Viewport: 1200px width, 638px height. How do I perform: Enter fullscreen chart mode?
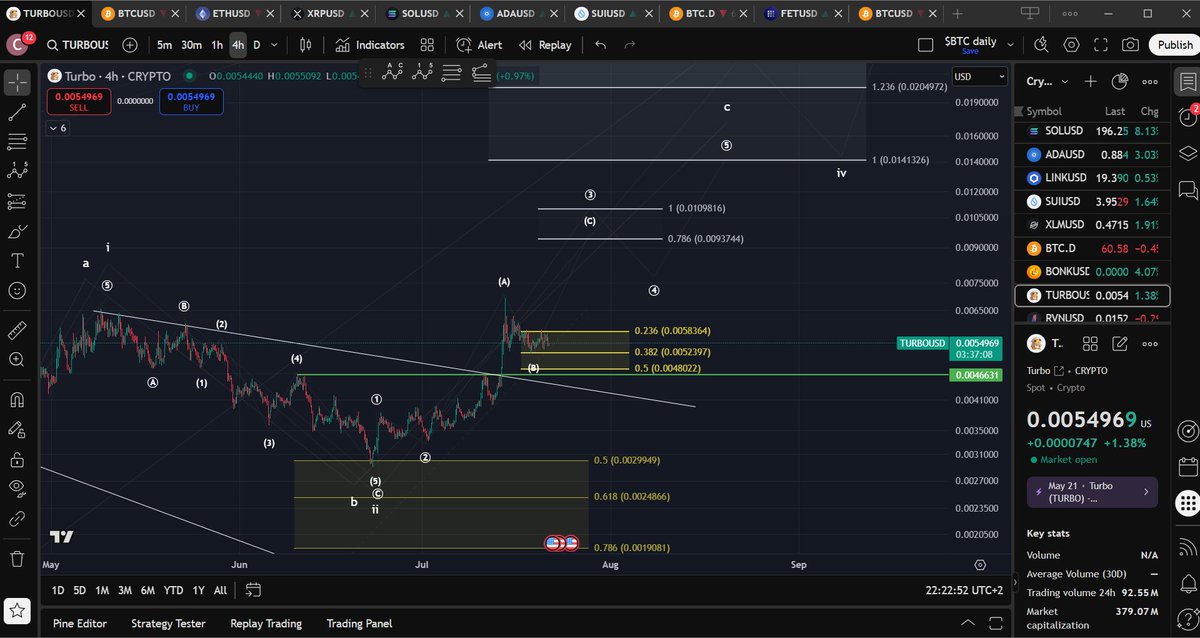[x=1101, y=45]
